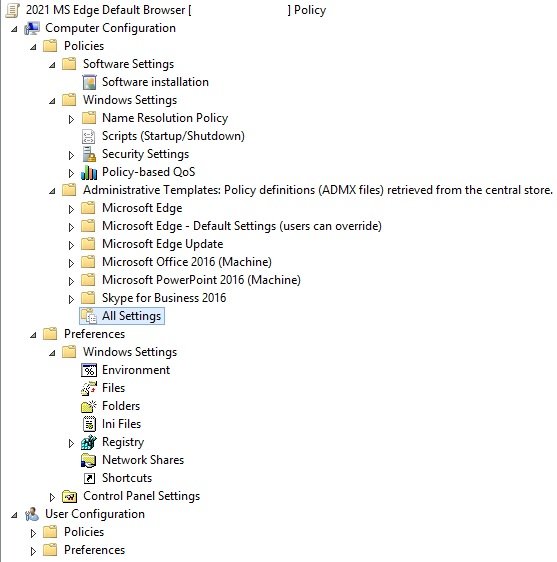Click the Microsoft PowerPoint 2016 (Machine) folder icon
557x562 pixels.
coord(88,280)
